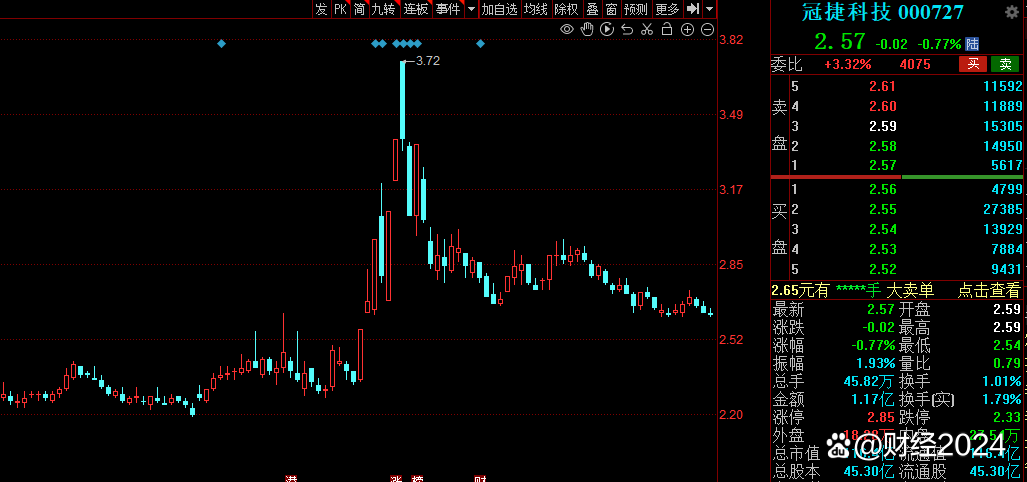Zoom in with the circled plus icon
This screenshot has height=482, width=1027.
(687, 29)
